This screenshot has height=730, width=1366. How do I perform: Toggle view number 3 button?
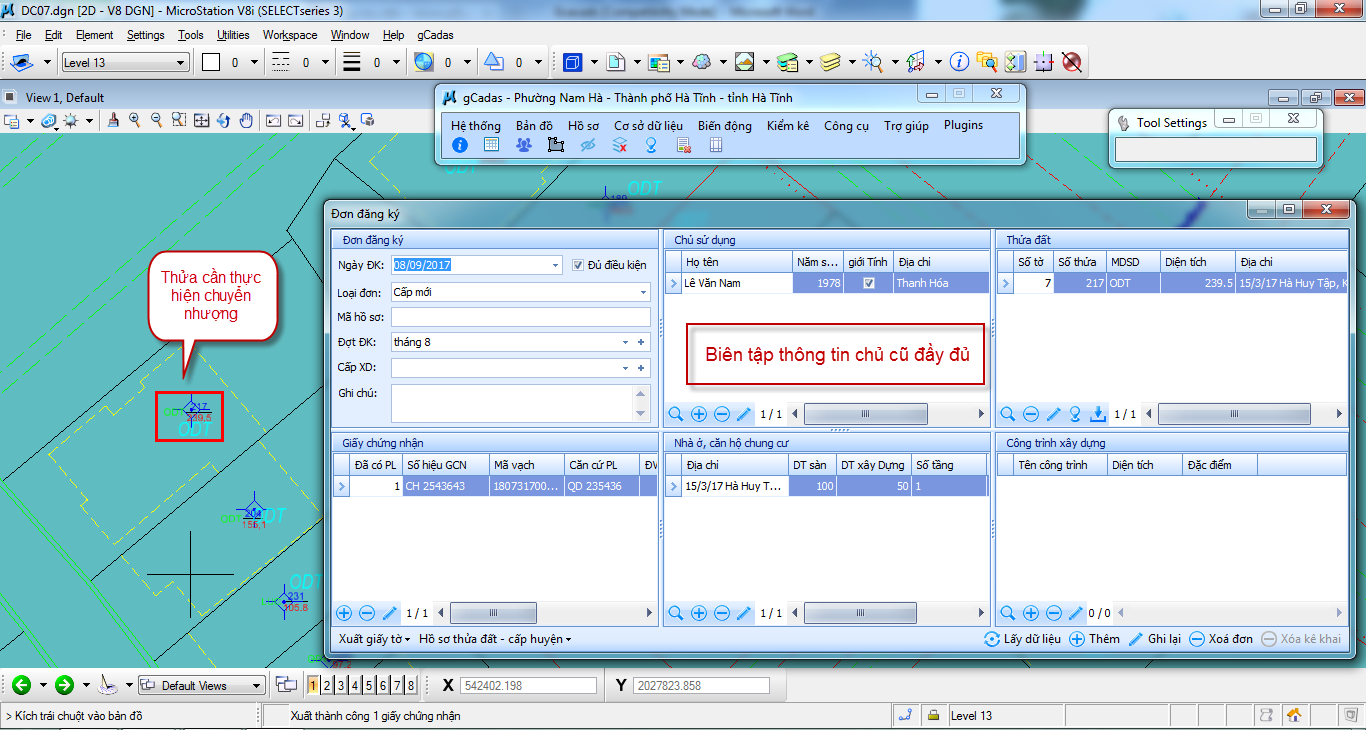tap(341, 685)
